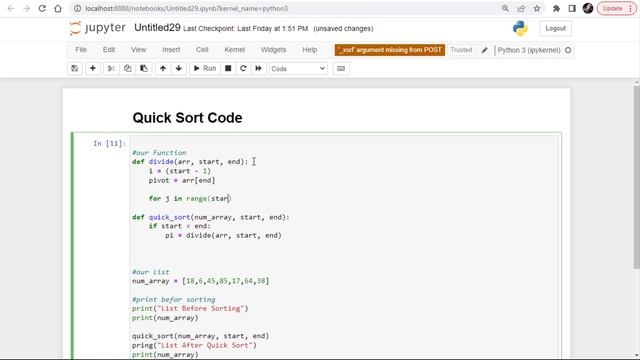The width and height of the screenshot is (640, 360).
Task: Click the num_array list definition line
Action: (x=200, y=281)
